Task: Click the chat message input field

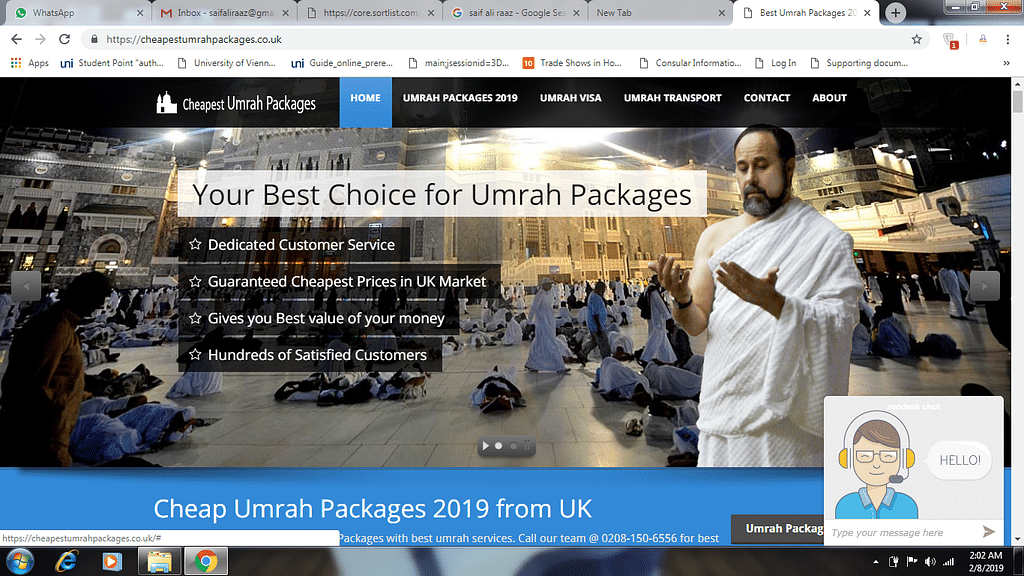Action: [x=900, y=532]
